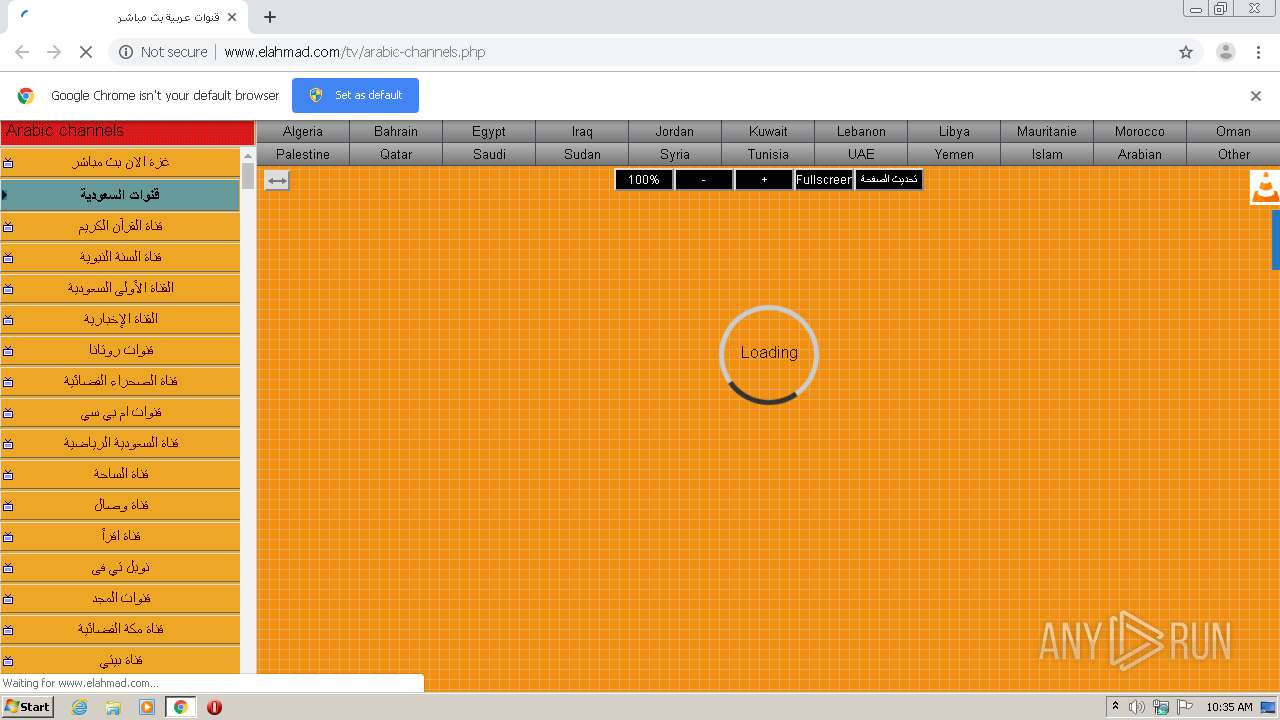The width and height of the screenshot is (1280, 720).
Task: Open the Morocco channels tab
Action: (x=1140, y=131)
